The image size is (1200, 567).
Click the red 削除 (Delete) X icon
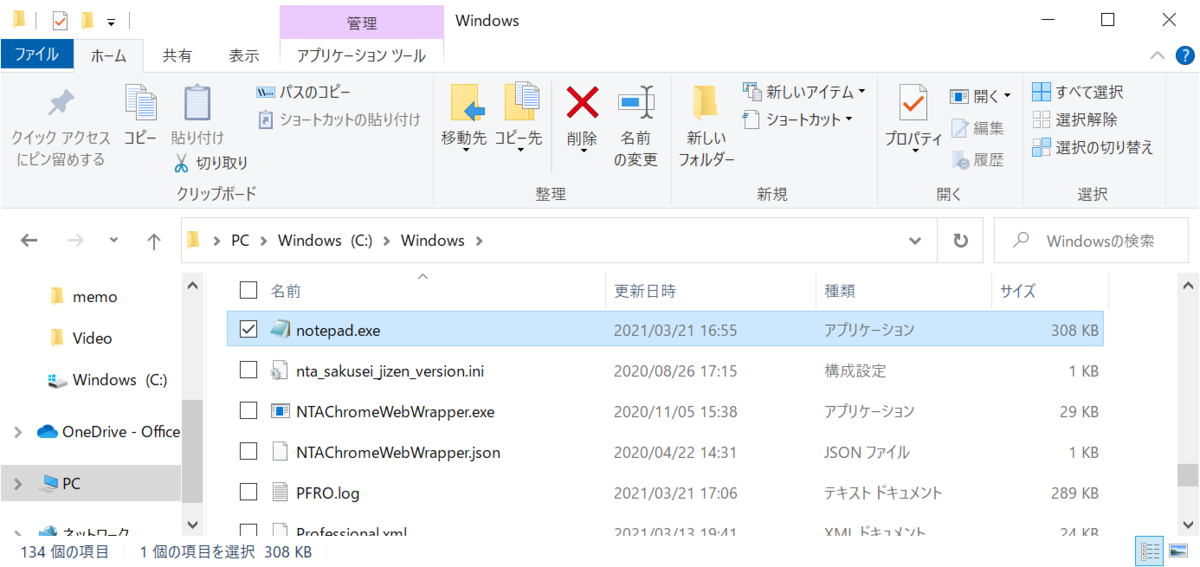point(582,102)
